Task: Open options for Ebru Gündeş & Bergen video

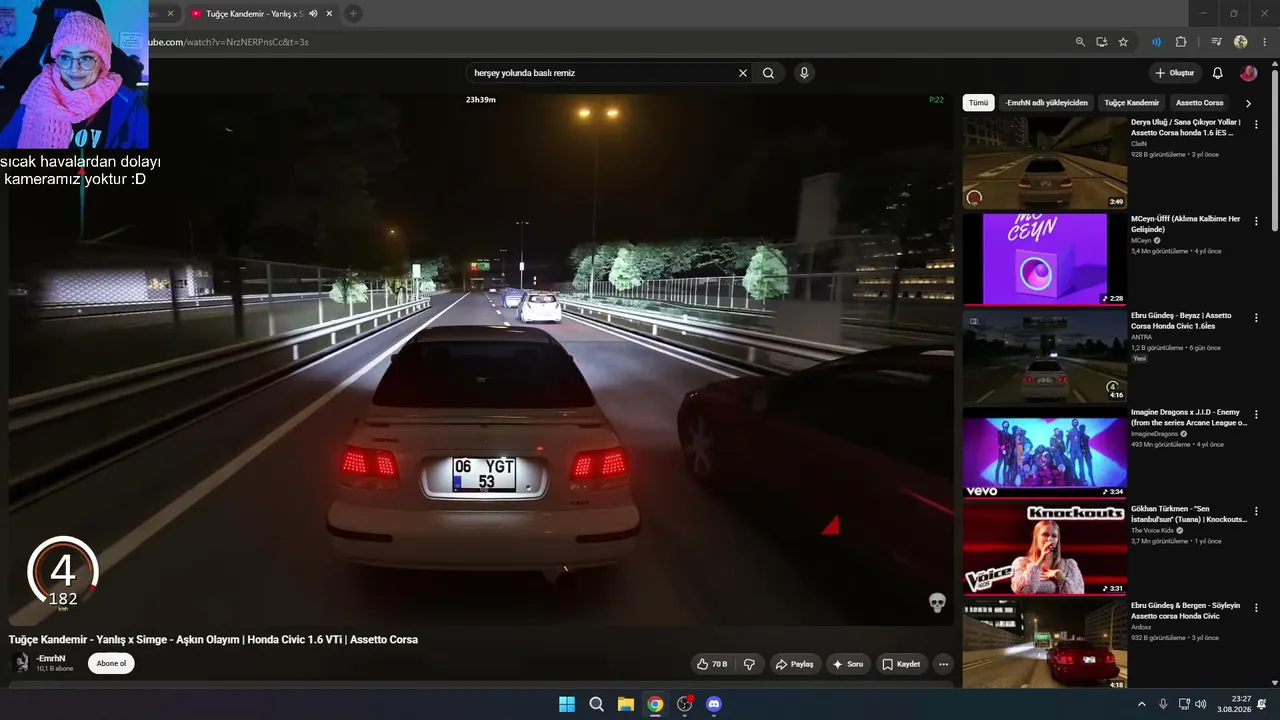Action: pyautogui.click(x=1256, y=608)
